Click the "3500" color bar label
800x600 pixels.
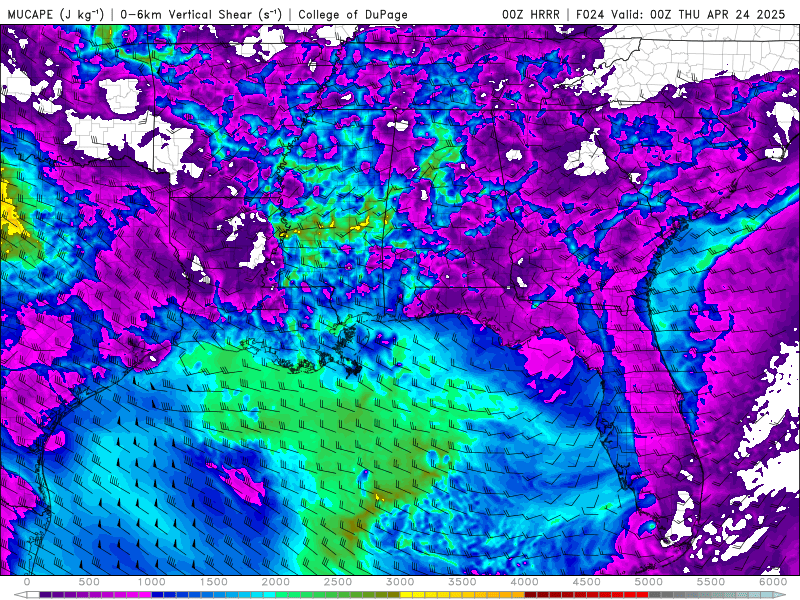coord(463,582)
